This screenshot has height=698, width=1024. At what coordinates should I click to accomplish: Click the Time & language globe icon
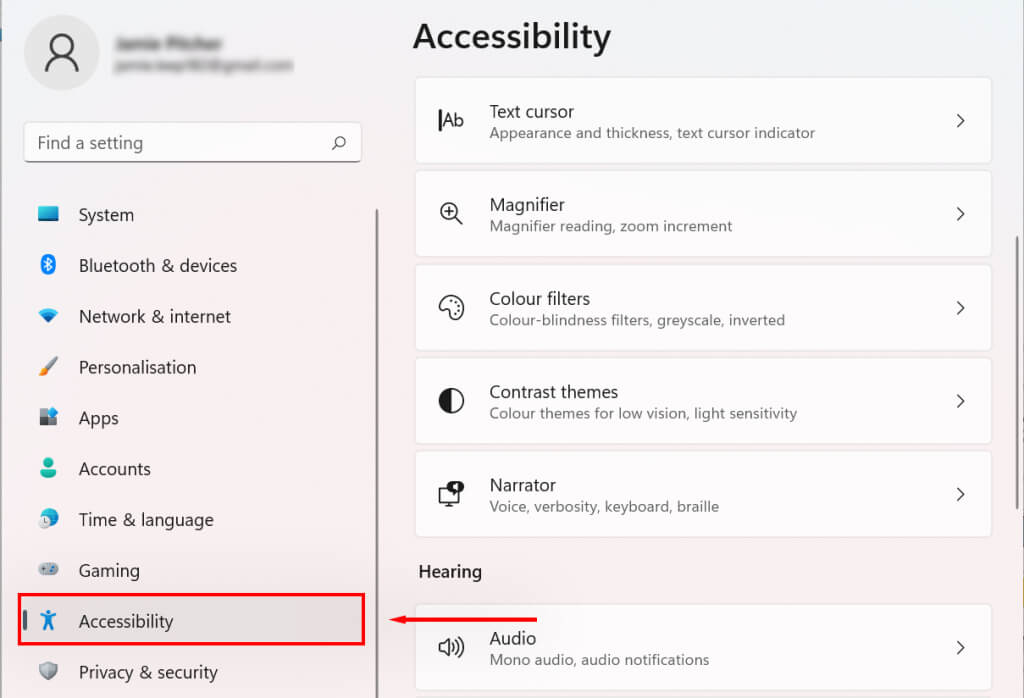pos(48,519)
